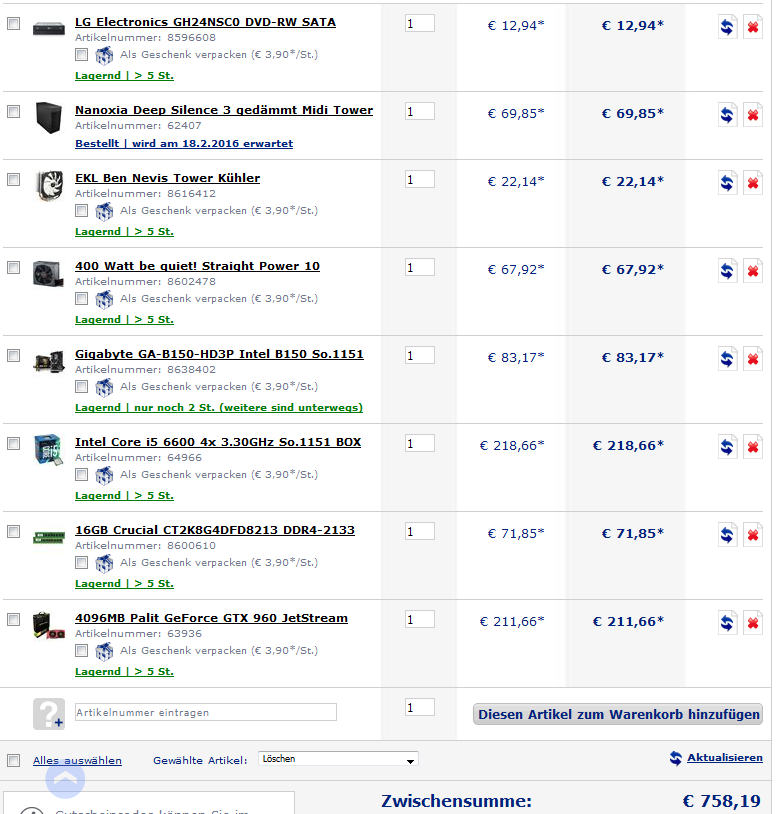Open the Gewählte Artikel Löschen dropdown
Image resolution: width=777 pixels, height=814 pixels.
point(338,759)
